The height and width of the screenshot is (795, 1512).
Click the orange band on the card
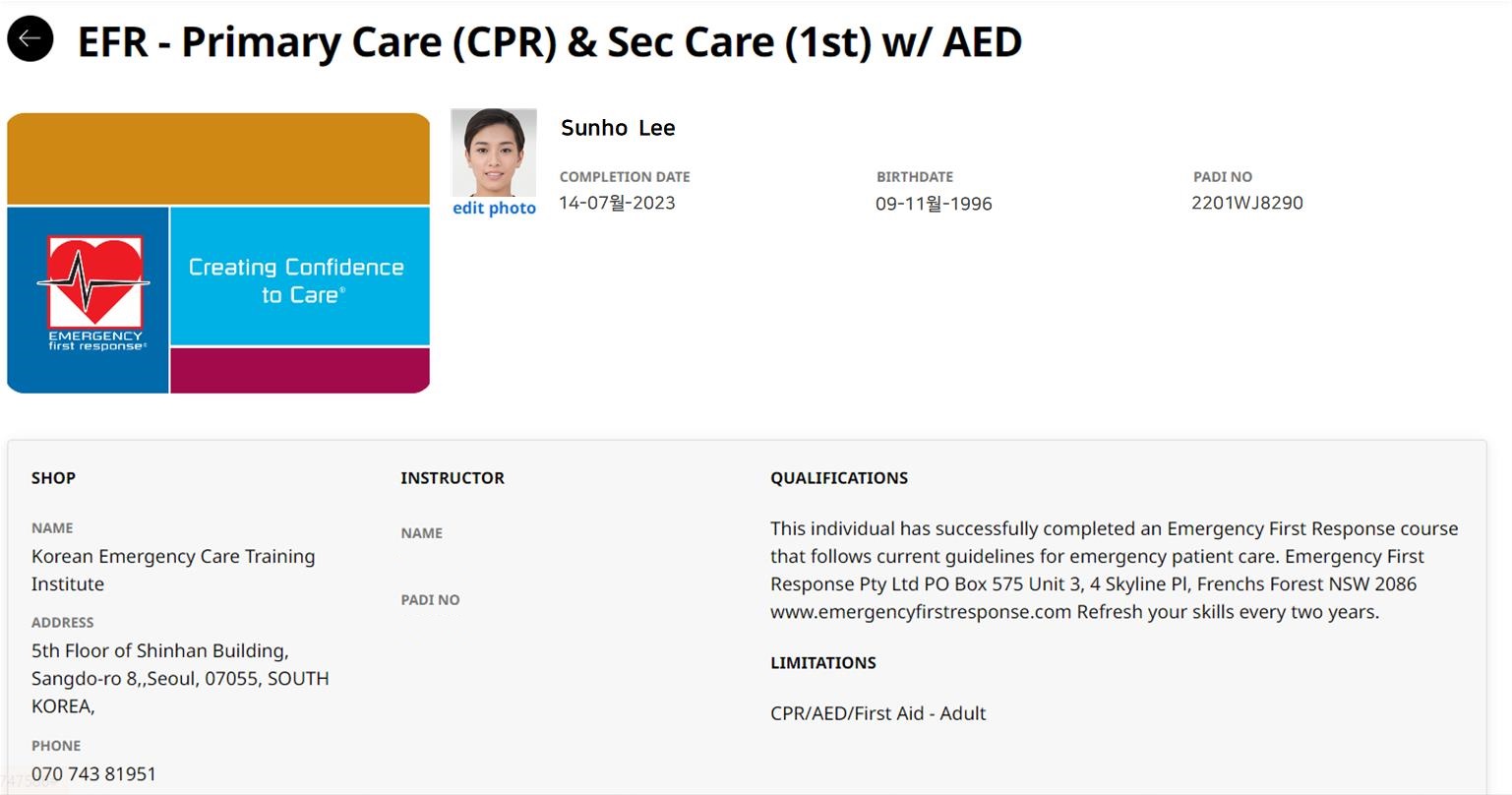(x=218, y=158)
